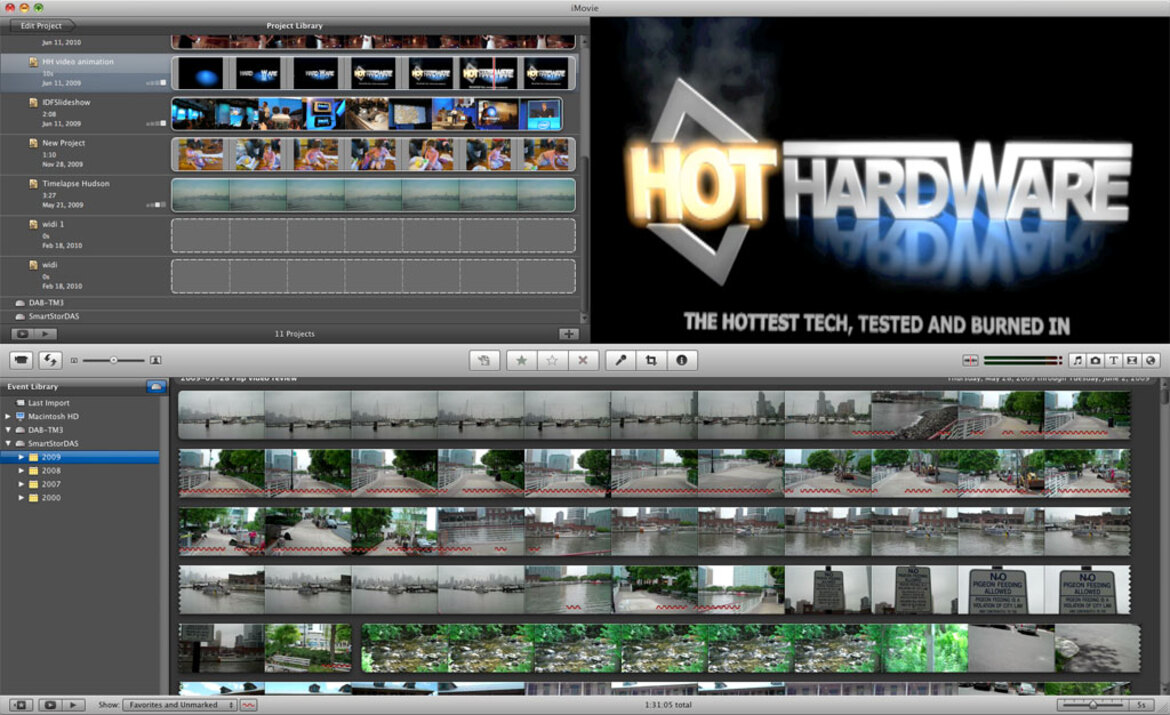Select the 2008 folder label
Screen dimensions: 1170x715
pyautogui.click(x=51, y=471)
